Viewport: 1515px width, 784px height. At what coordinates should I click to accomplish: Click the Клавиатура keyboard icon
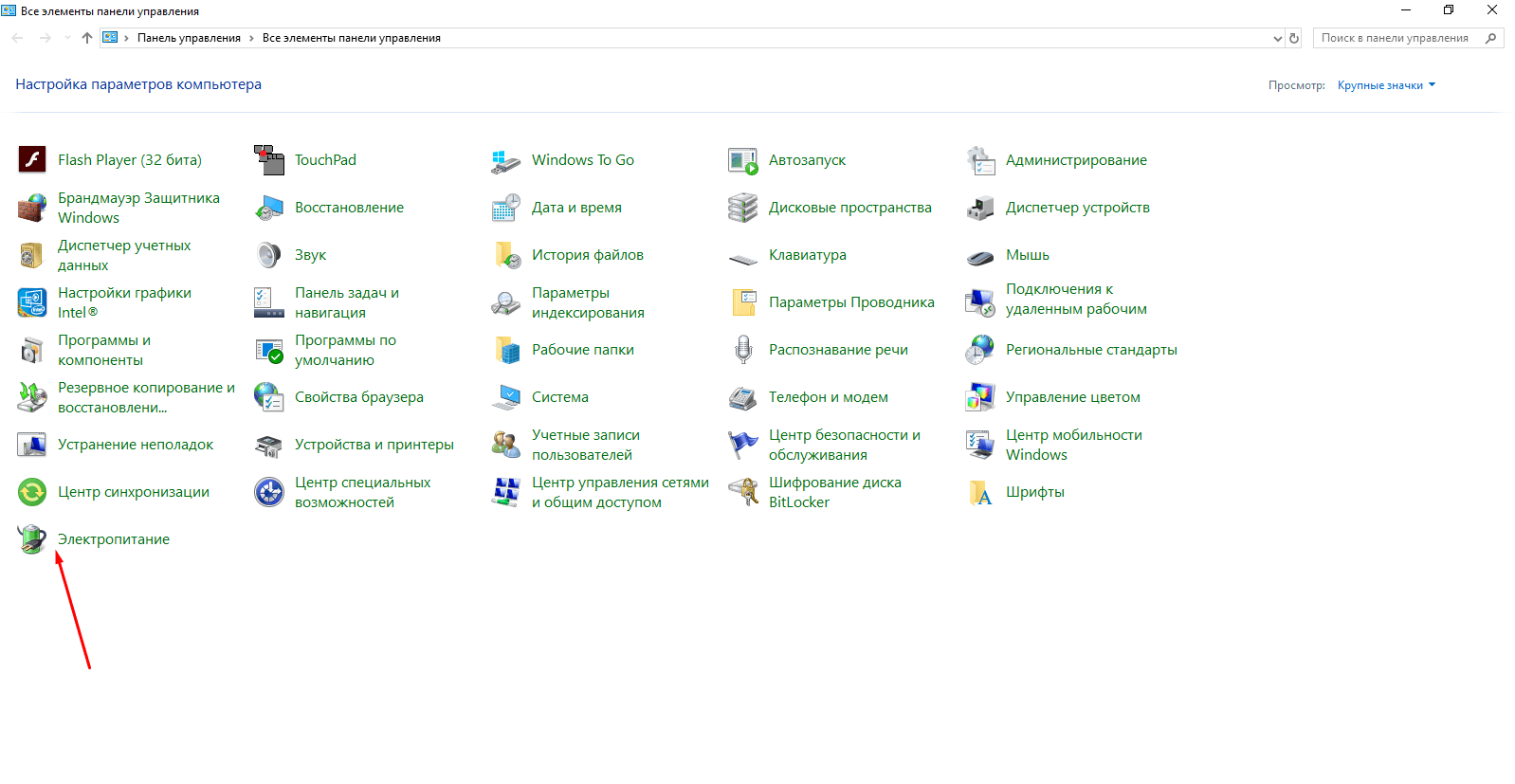click(x=743, y=257)
